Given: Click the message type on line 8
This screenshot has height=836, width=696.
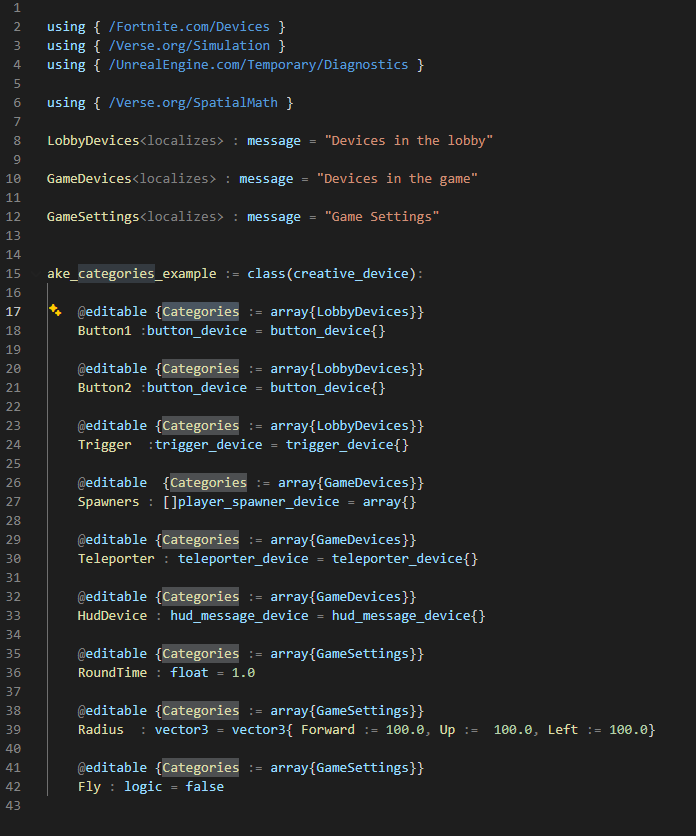Looking at the screenshot, I should tap(274, 141).
